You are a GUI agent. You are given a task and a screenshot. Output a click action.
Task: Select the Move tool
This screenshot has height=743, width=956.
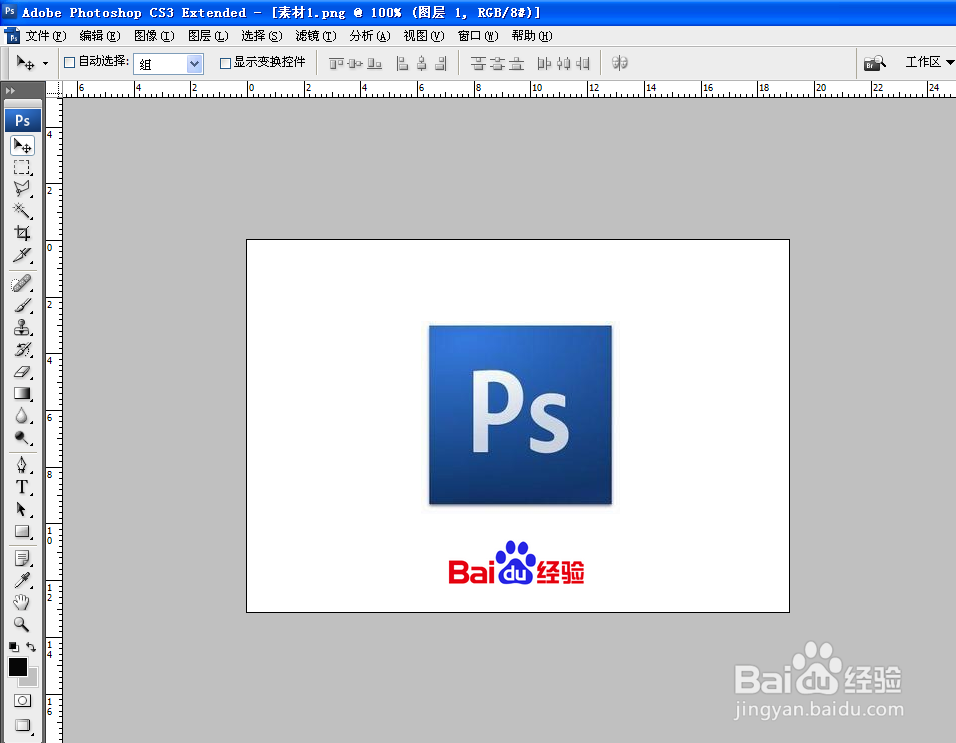tap(22, 146)
